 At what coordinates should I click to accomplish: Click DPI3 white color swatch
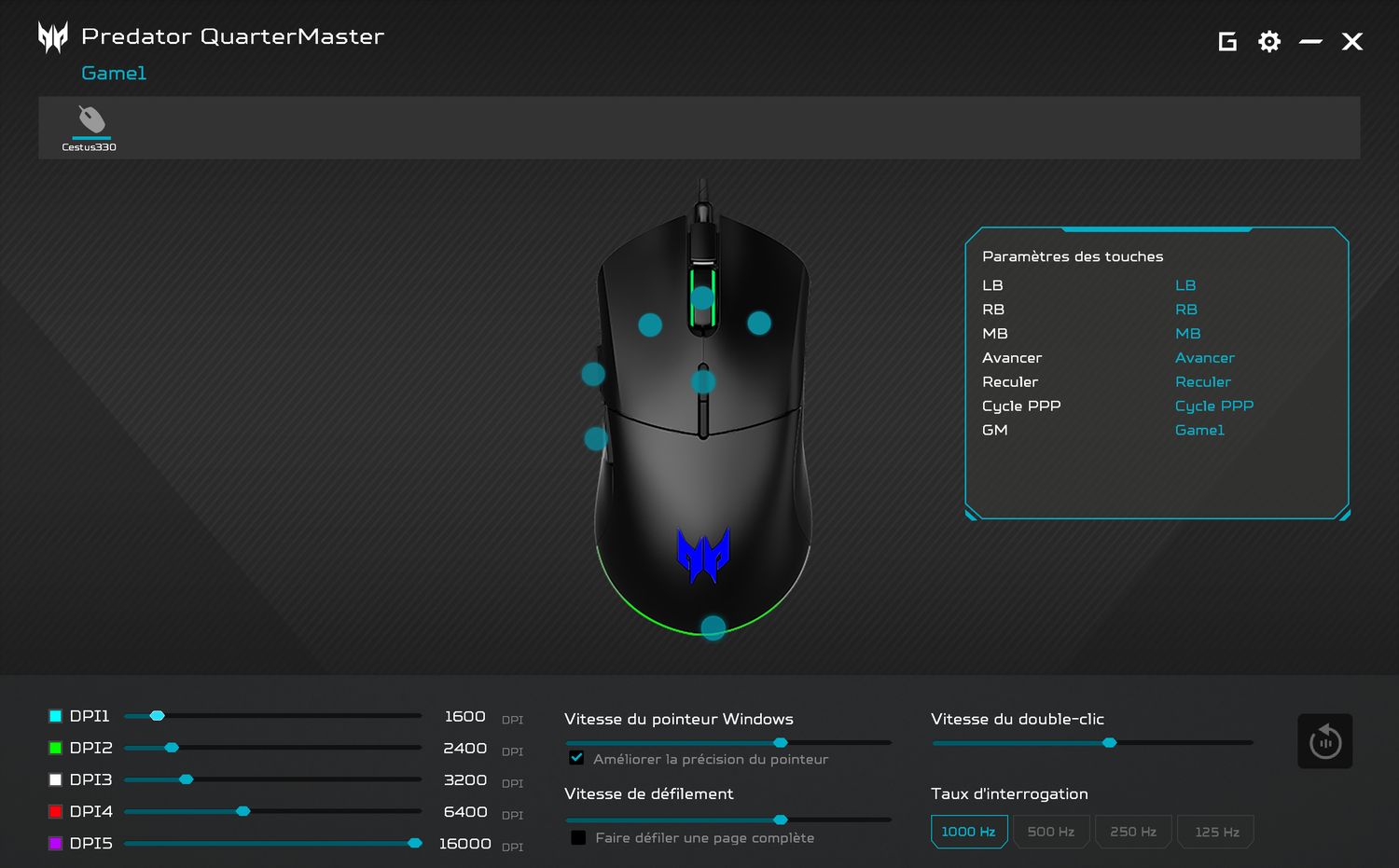coord(55,779)
